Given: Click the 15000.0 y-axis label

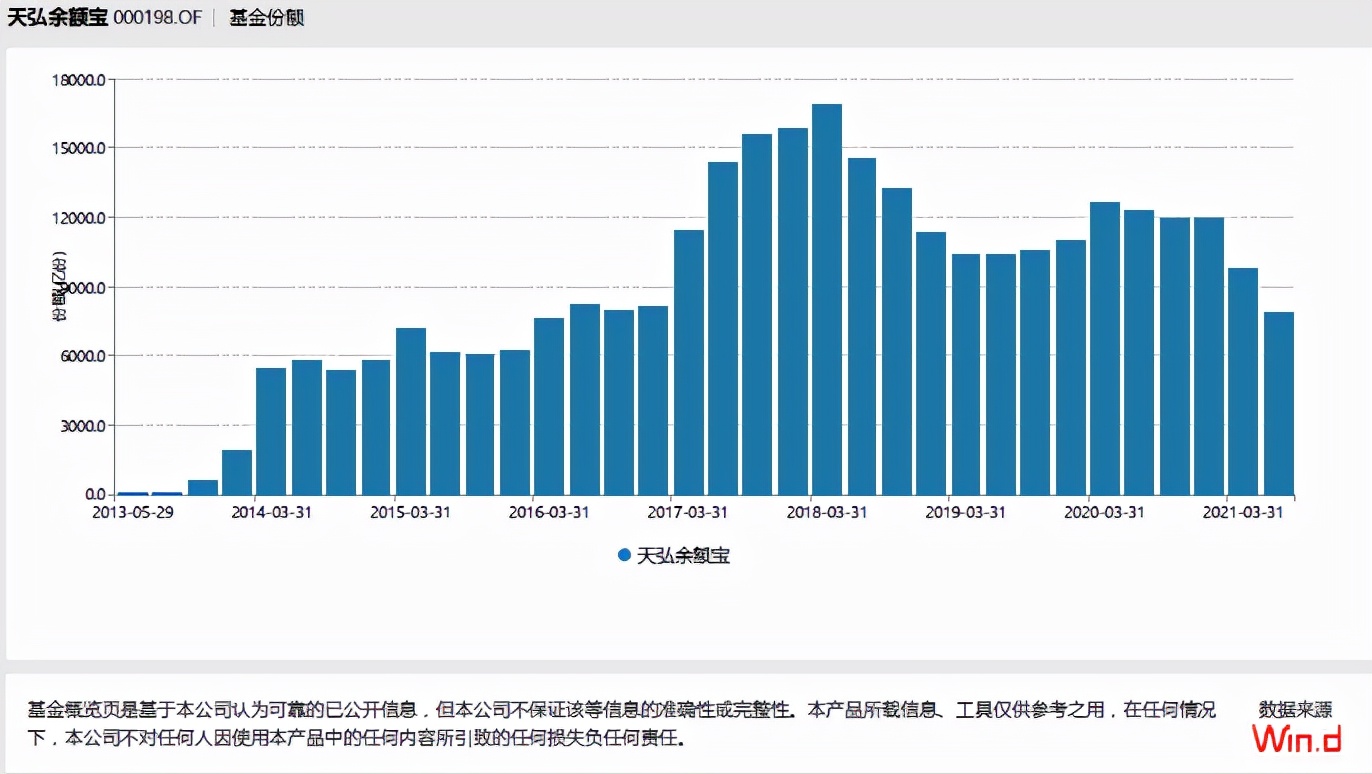Looking at the screenshot, I should point(79,148).
